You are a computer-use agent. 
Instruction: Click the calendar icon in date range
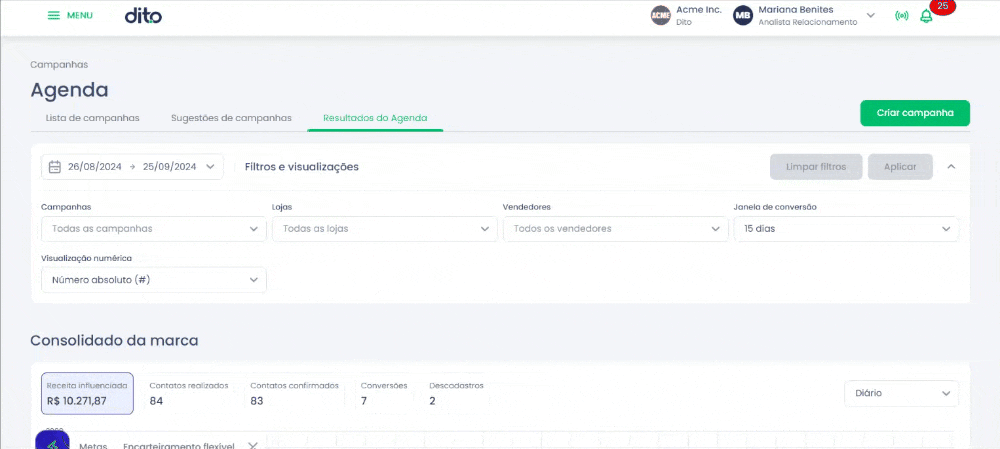click(x=55, y=167)
